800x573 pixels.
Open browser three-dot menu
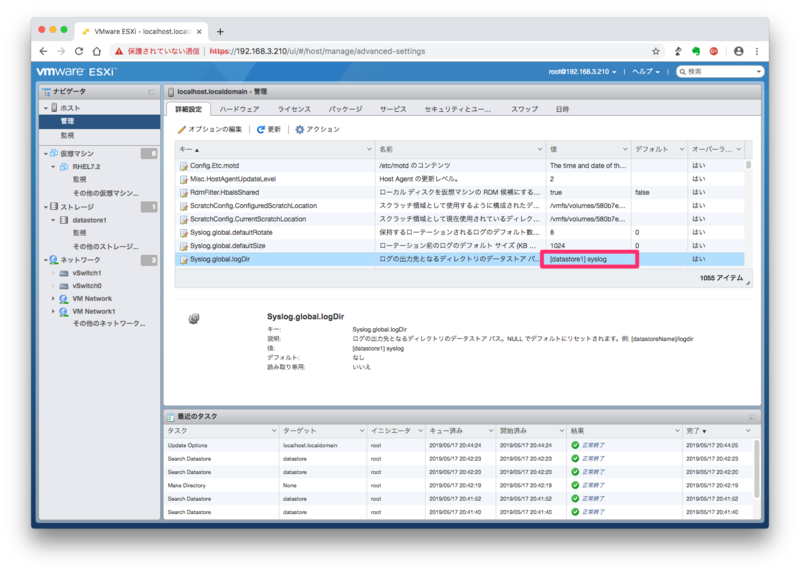pos(757,51)
